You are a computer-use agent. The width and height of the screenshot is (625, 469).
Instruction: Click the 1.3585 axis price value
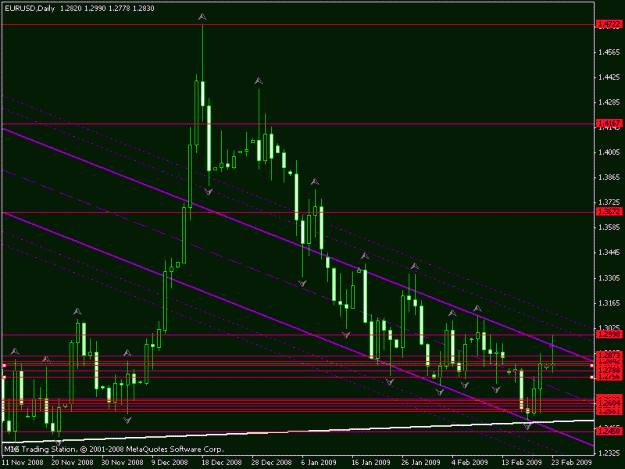[610, 228]
